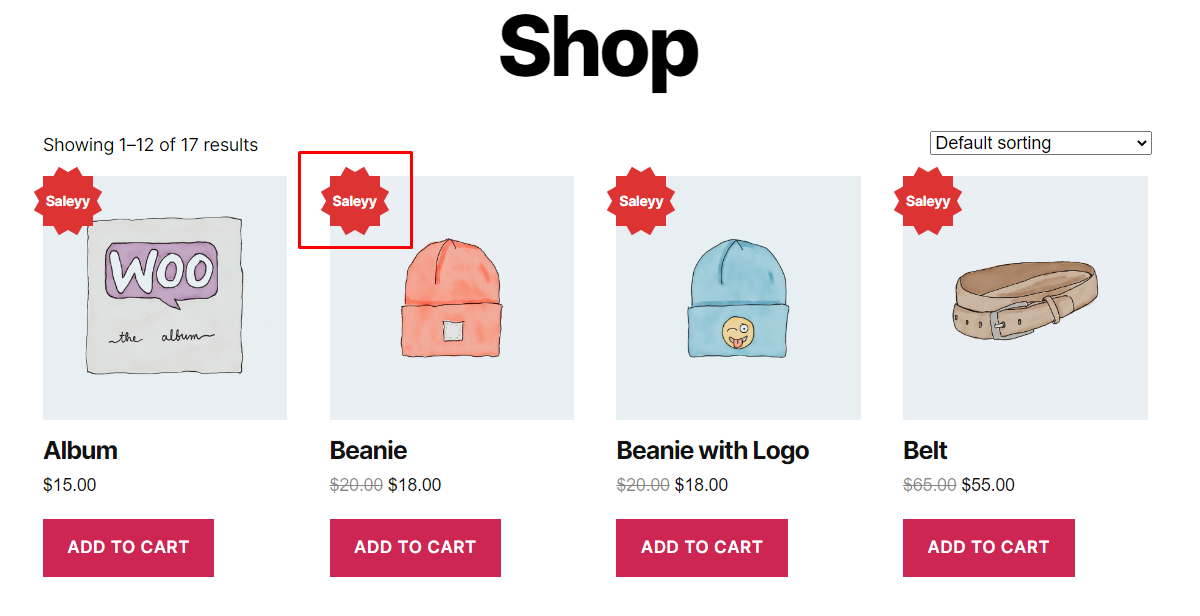Click the Saleyy badge on the Belt product
The width and height of the screenshot is (1200, 616).
[x=928, y=201]
